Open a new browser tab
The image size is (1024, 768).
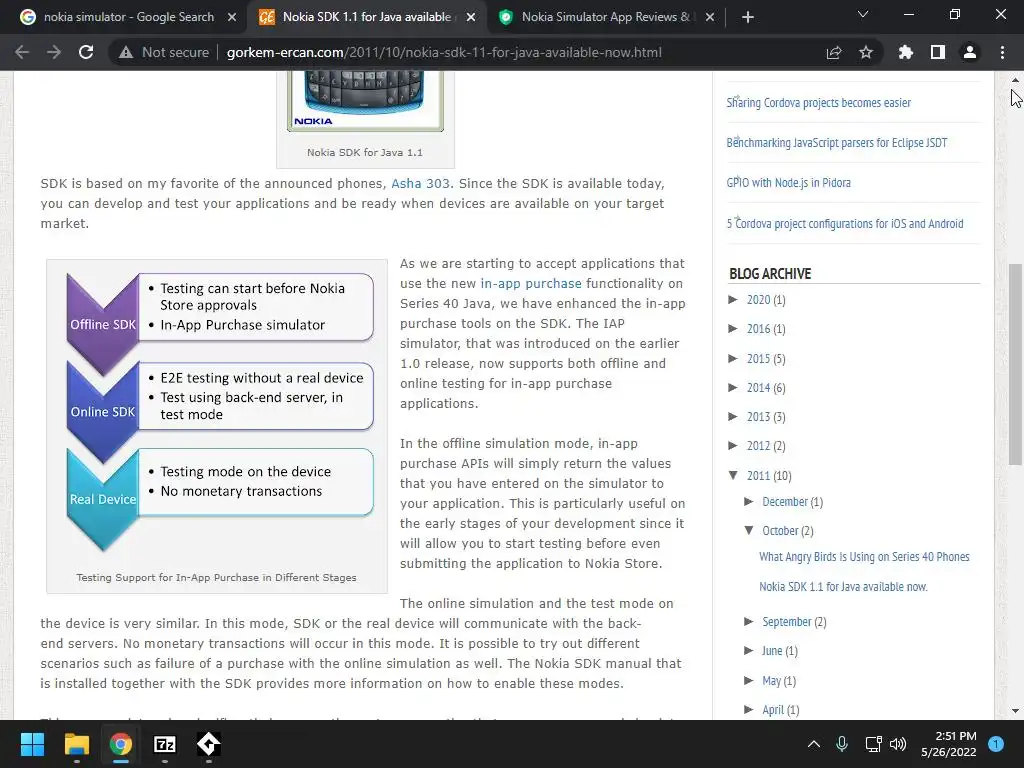748,17
